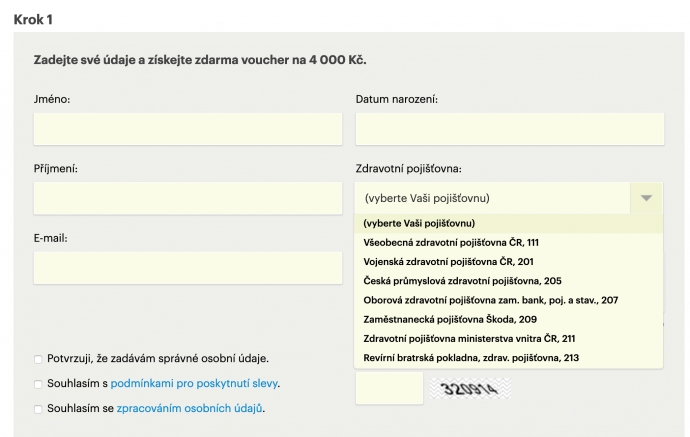Open the podmínkami pro poskytnutí slevy link
The image size is (690, 437).
point(194,383)
